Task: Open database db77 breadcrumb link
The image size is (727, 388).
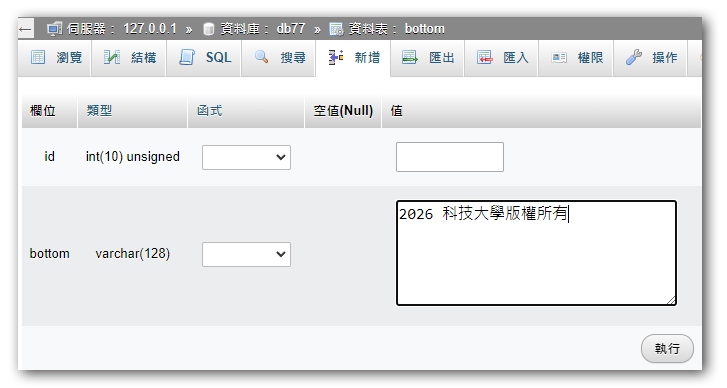Action: click(263, 29)
